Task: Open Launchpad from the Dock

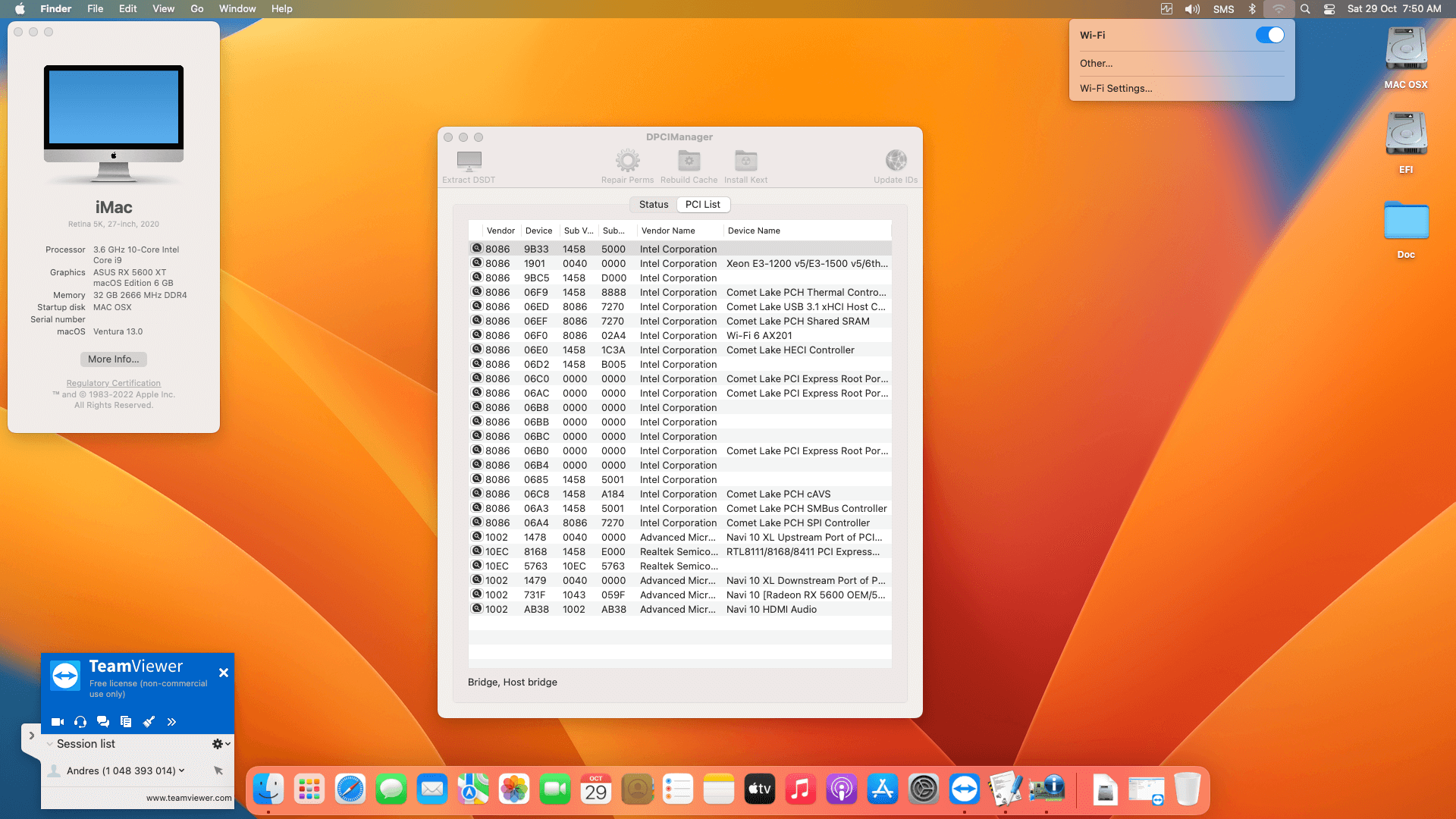Action: click(309, 789)
